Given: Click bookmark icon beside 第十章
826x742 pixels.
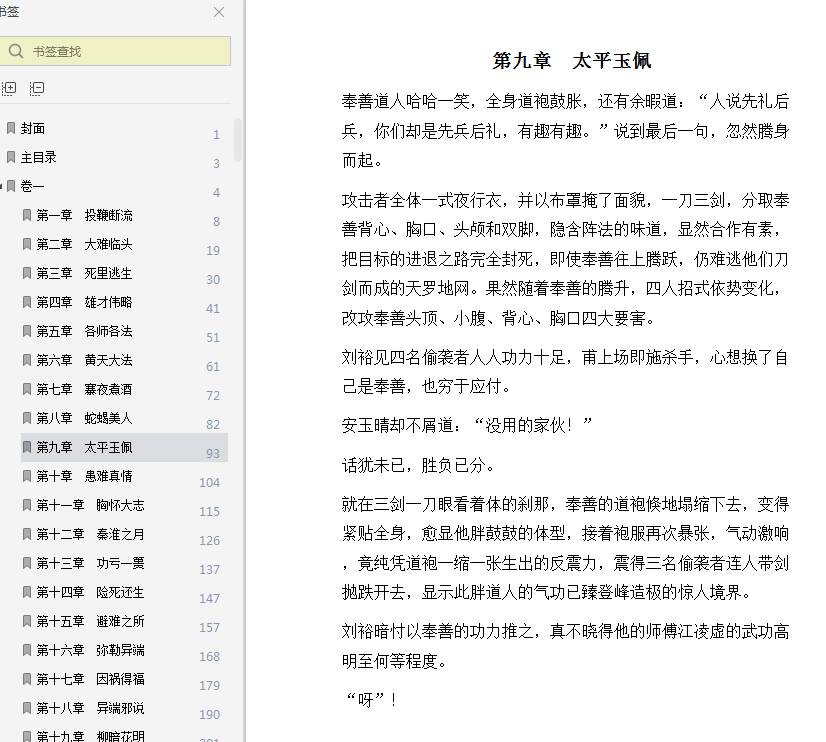Looking at the screenshot, I should tap(27, 476).
